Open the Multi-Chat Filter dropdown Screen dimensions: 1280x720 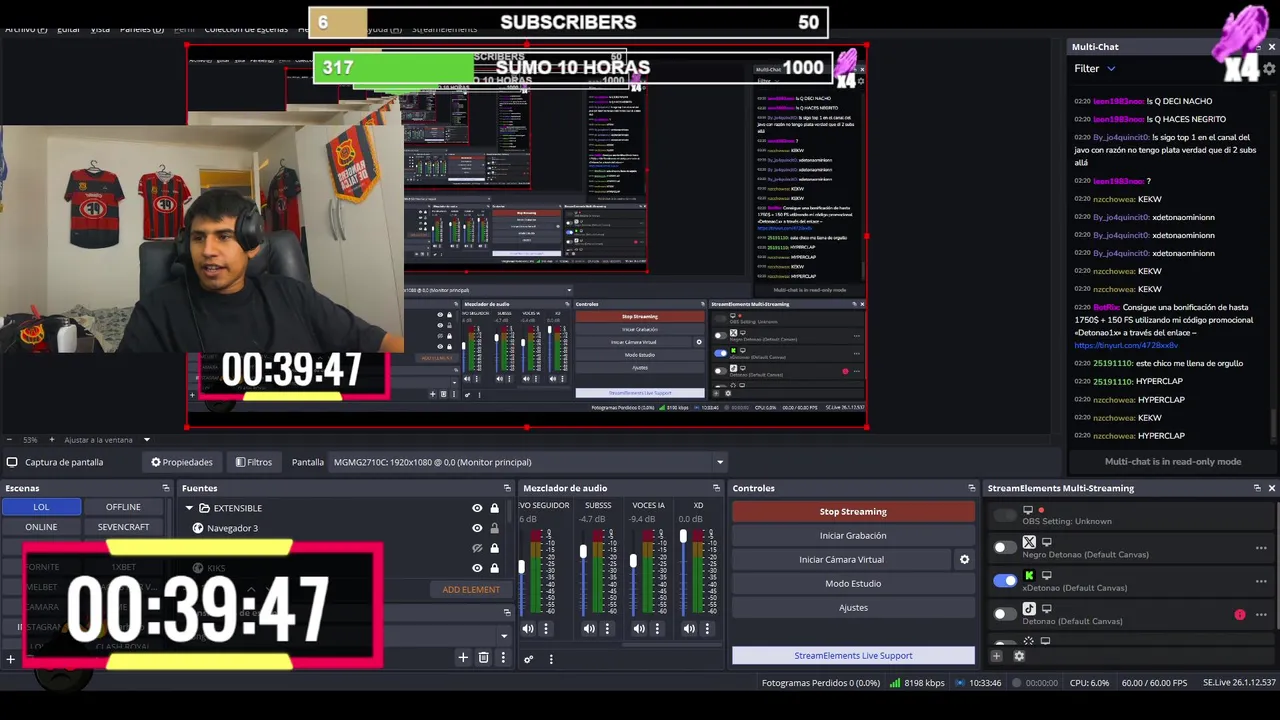(1095, 68)
